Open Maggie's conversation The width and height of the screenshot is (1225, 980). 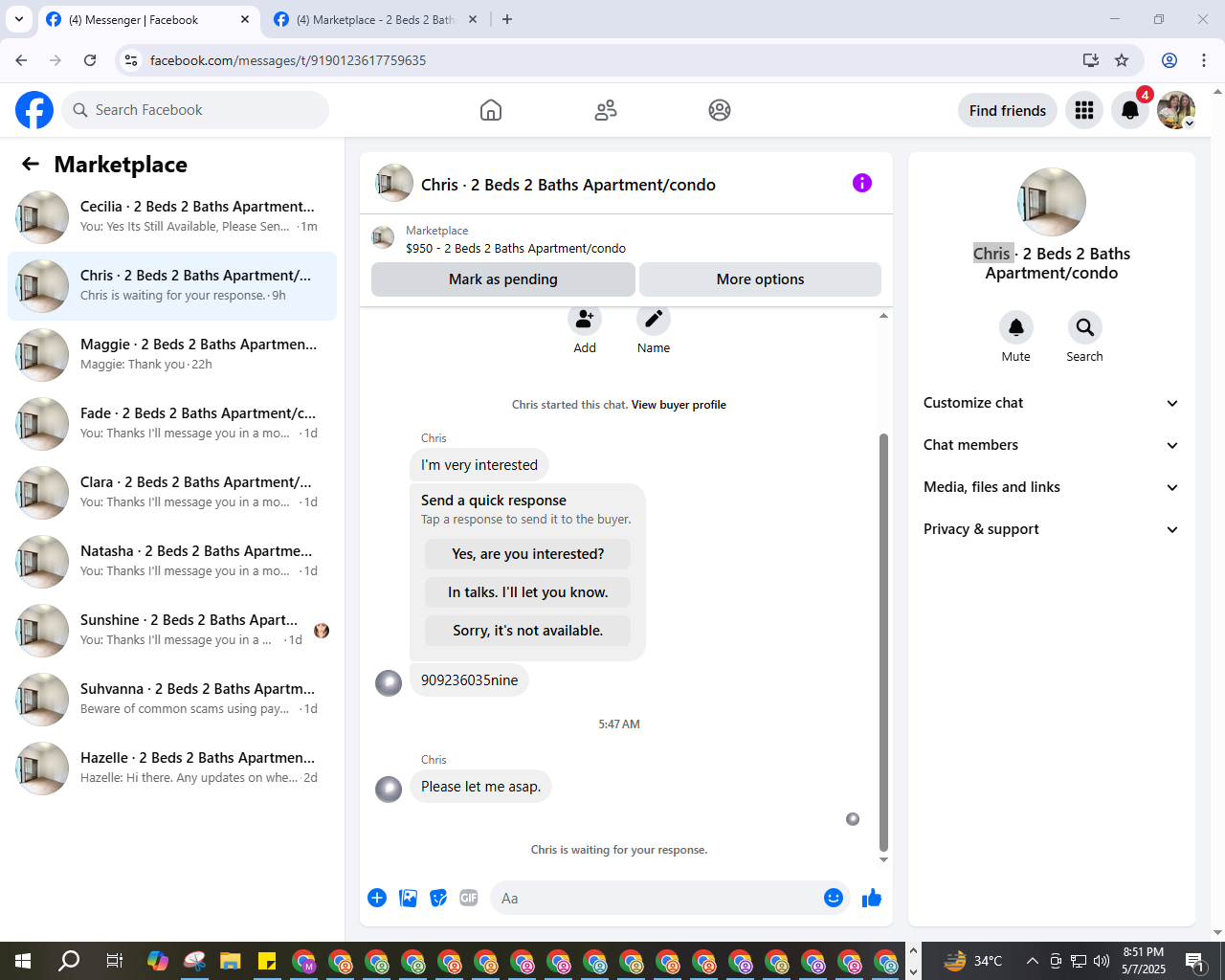click(x=172, y=354)
